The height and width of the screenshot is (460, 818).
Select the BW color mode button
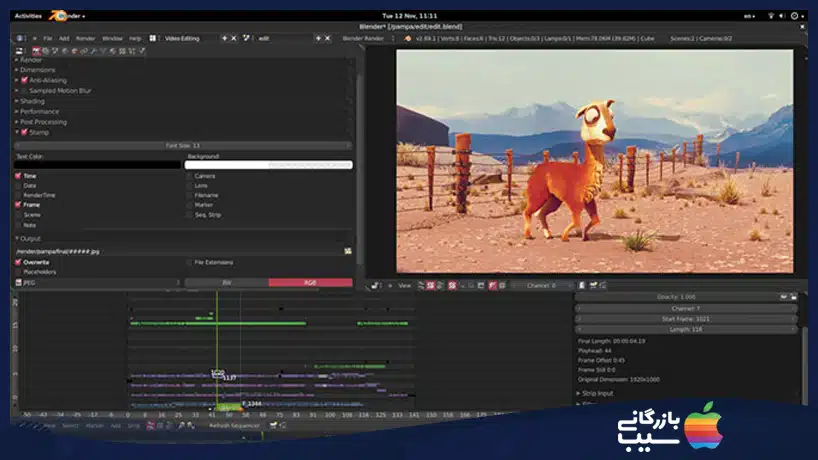pyautogui.click(x=227, y=283)
